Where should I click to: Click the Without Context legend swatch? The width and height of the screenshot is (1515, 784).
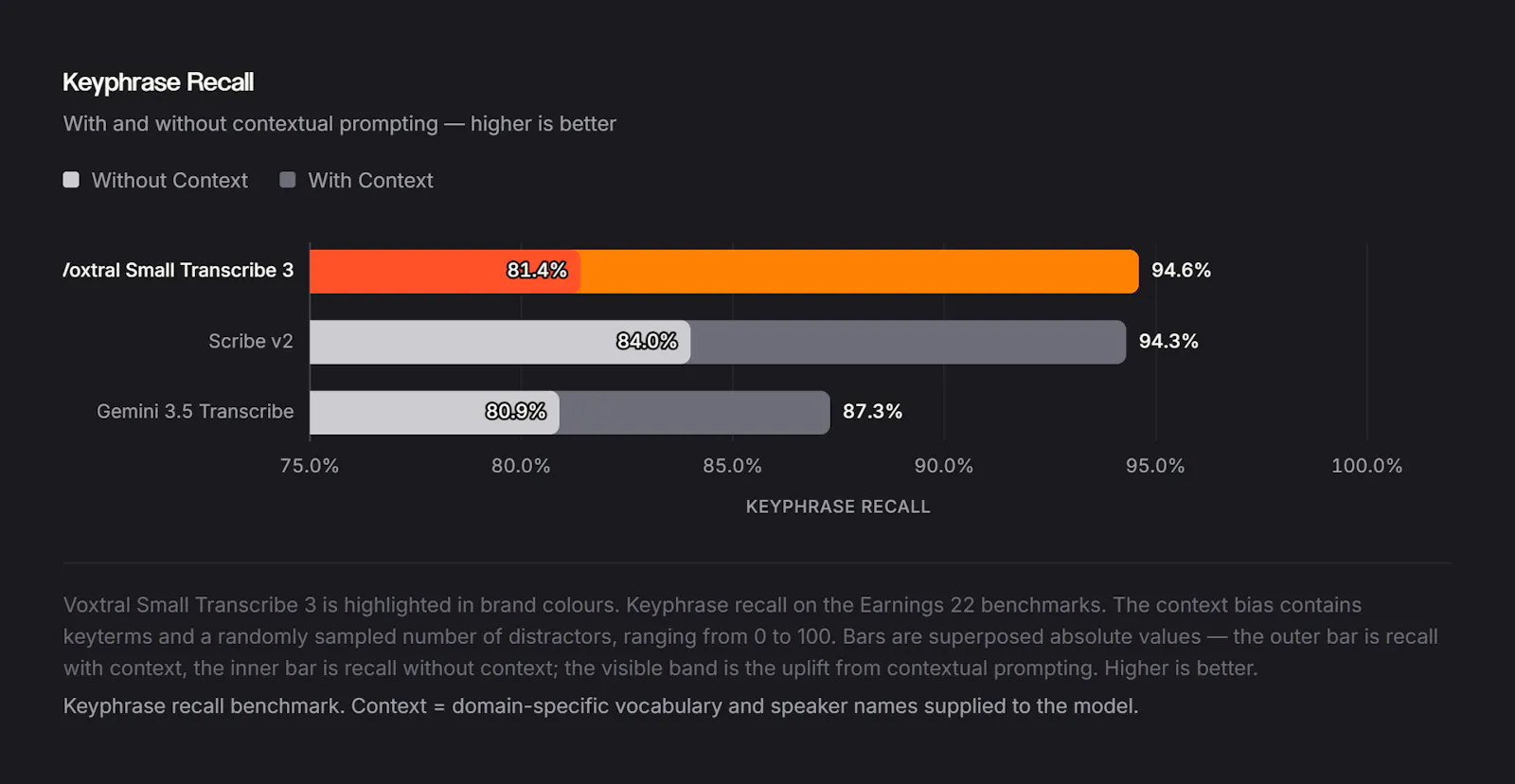(71, 180)
